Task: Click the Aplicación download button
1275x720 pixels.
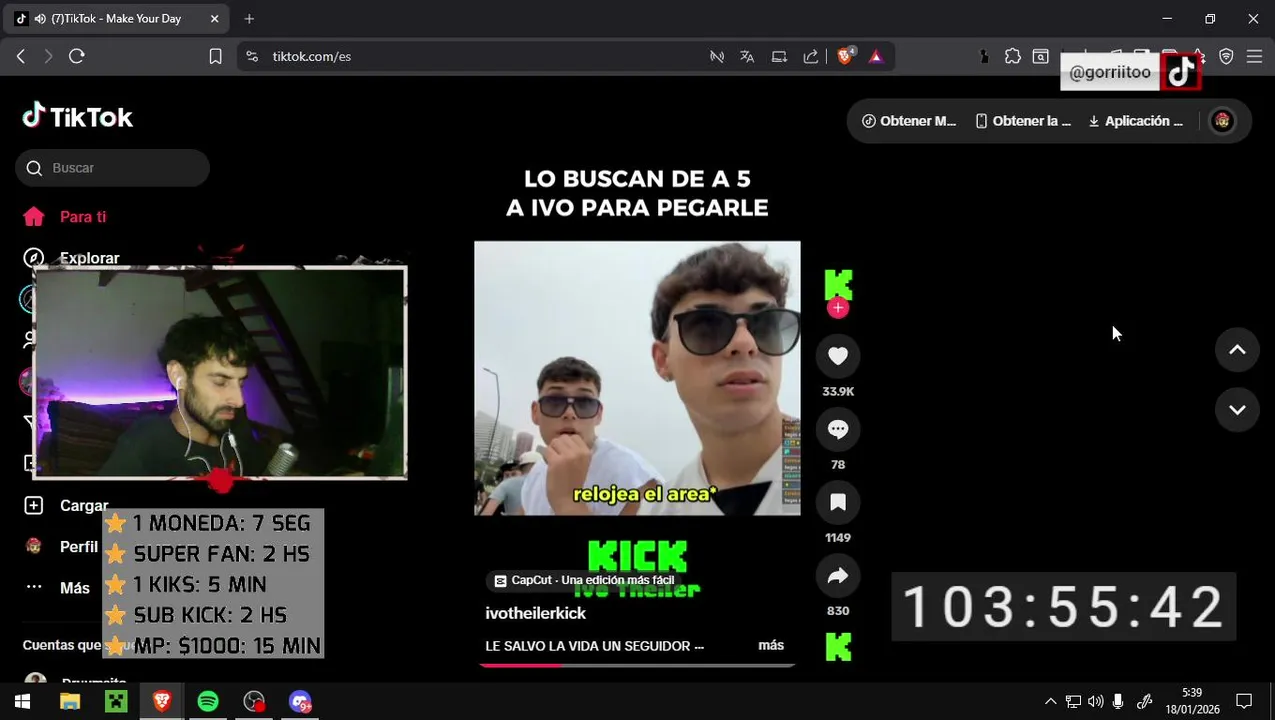Action: 1135,121
